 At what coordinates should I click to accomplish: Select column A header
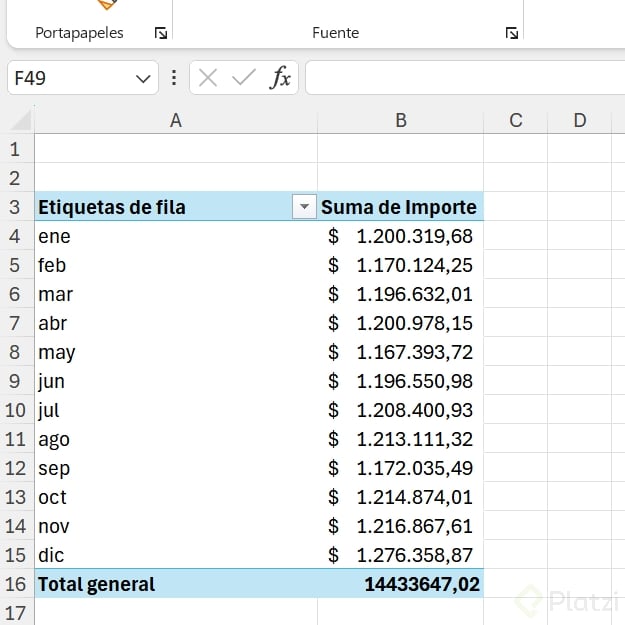(x=176, y=121)
